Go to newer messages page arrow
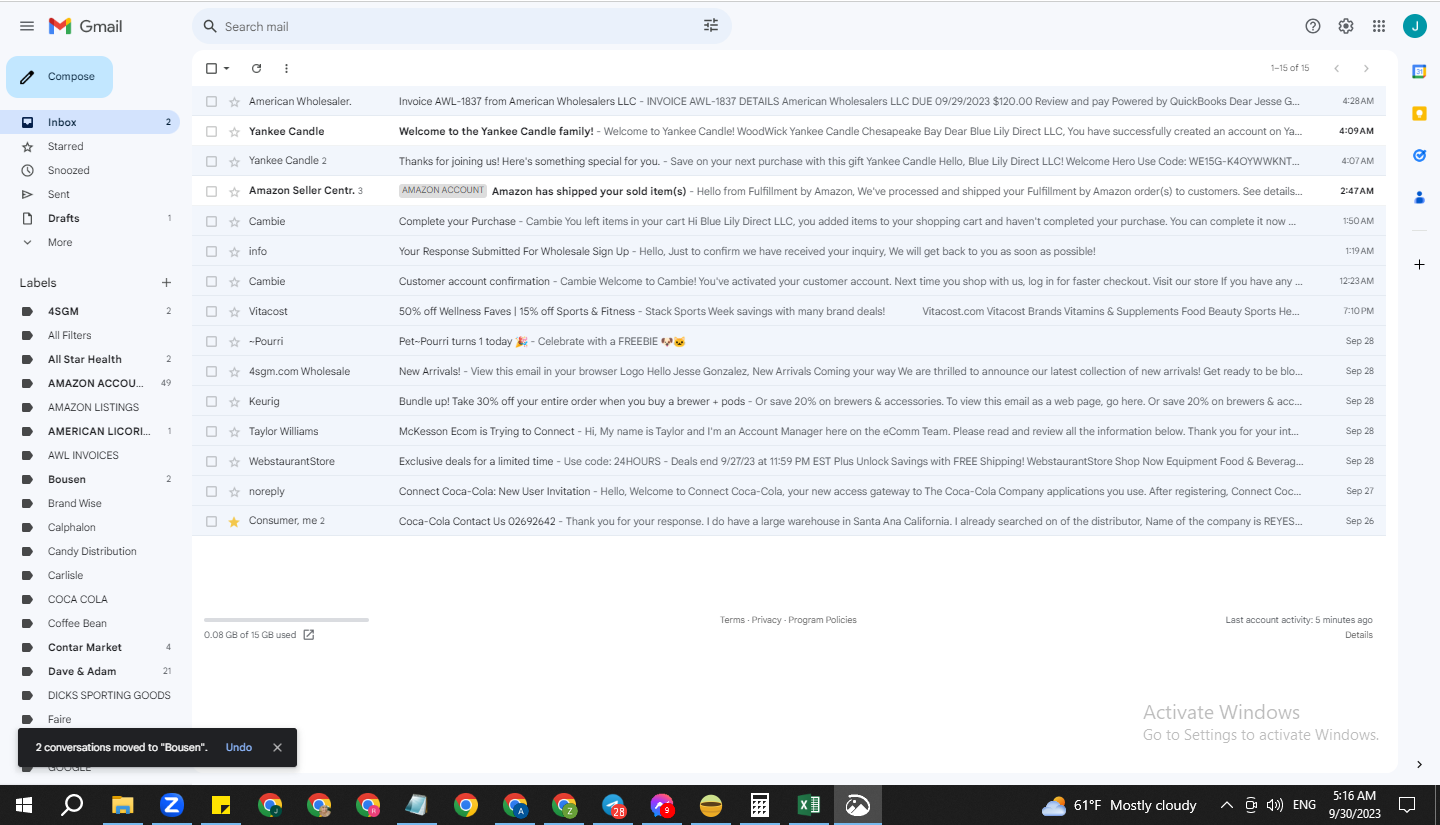The width and height of the screenshot is (1440, 825). click(1336, 68)
